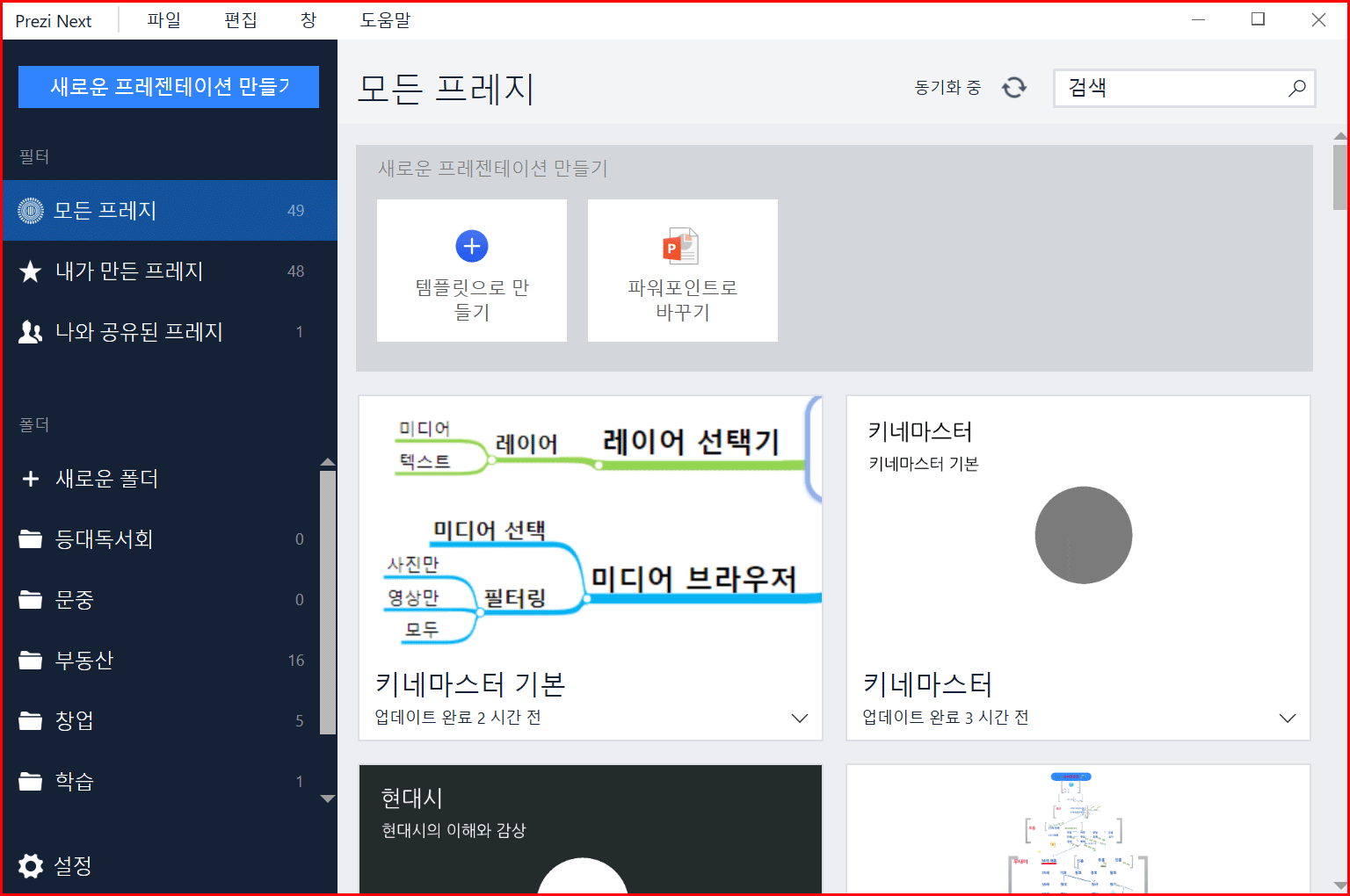Open the 키네마스터 gray circle thumbnail
The height and width of the screenshot is (896, 1350).
pyautogui.click(x=1078, y=525)
